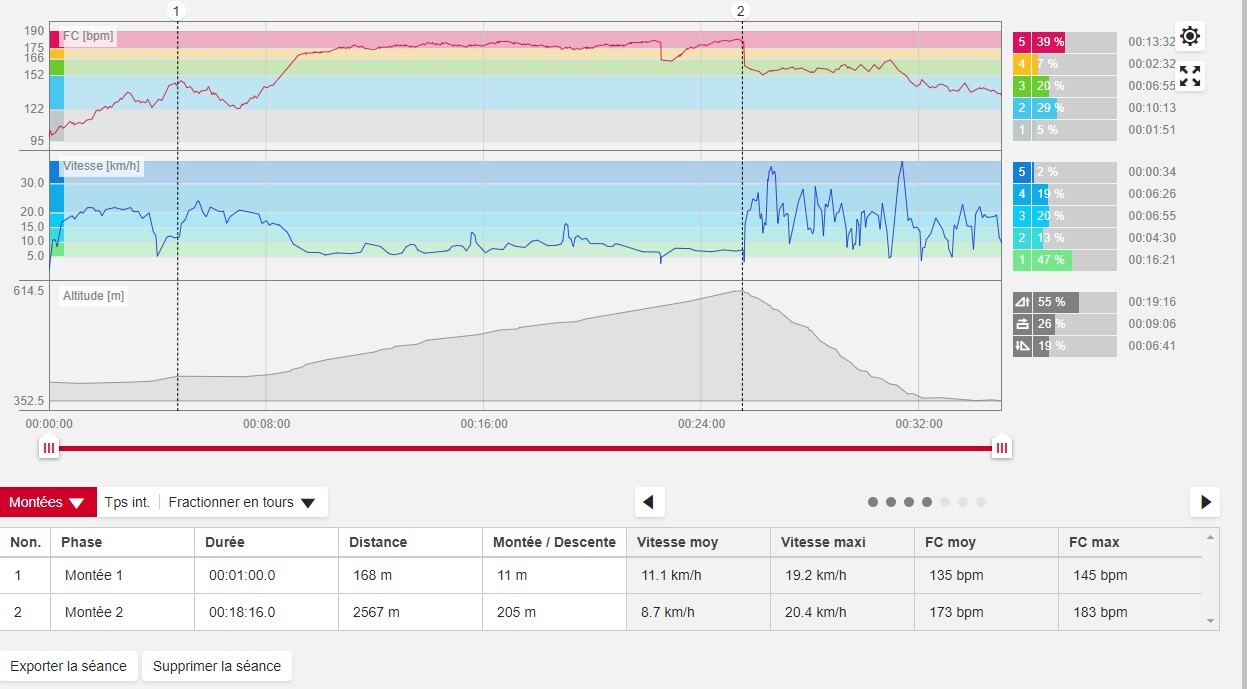The height and width of the screenshot is (689, 1247).
Task: Select the fifth pagination dot
Action: [945, 502]
